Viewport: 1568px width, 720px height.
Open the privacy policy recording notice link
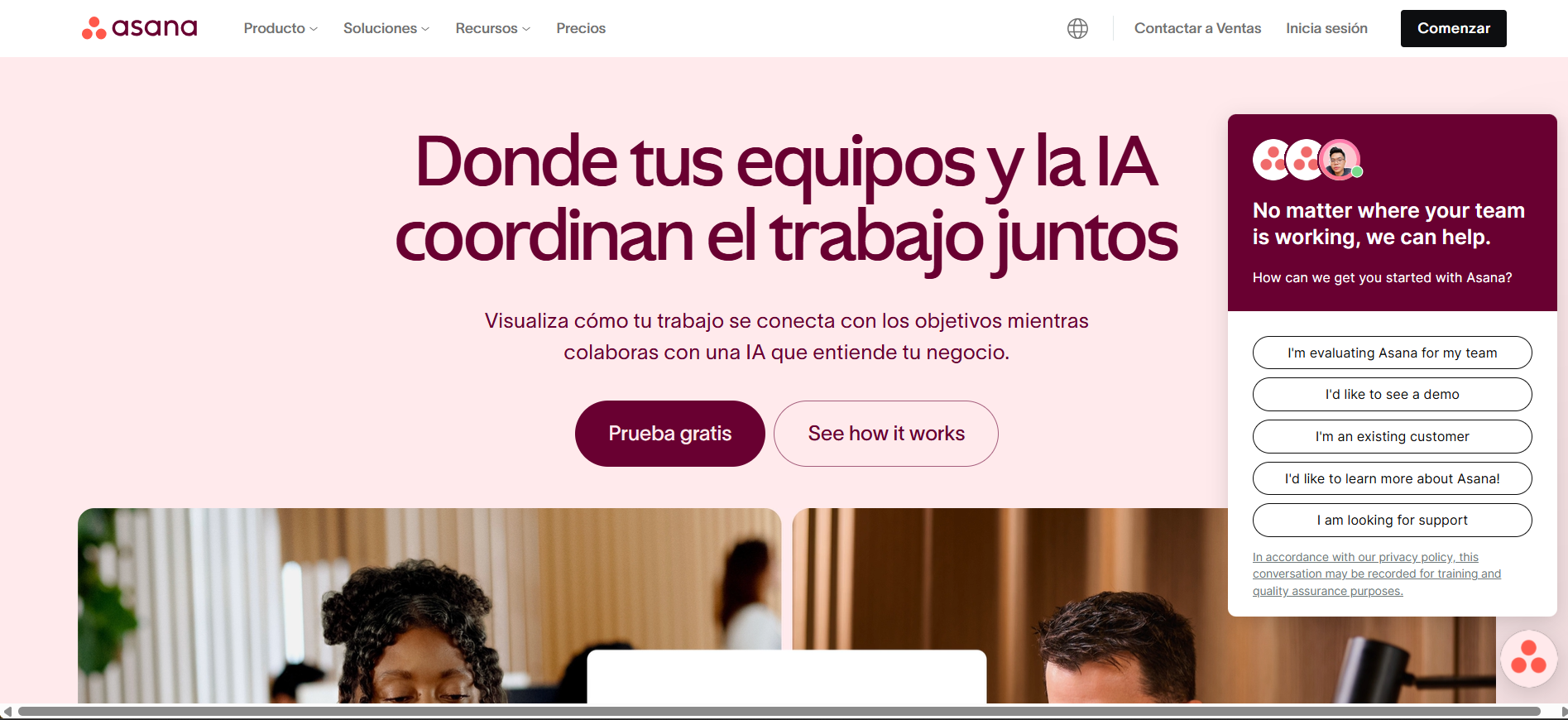pos(1376,574)
